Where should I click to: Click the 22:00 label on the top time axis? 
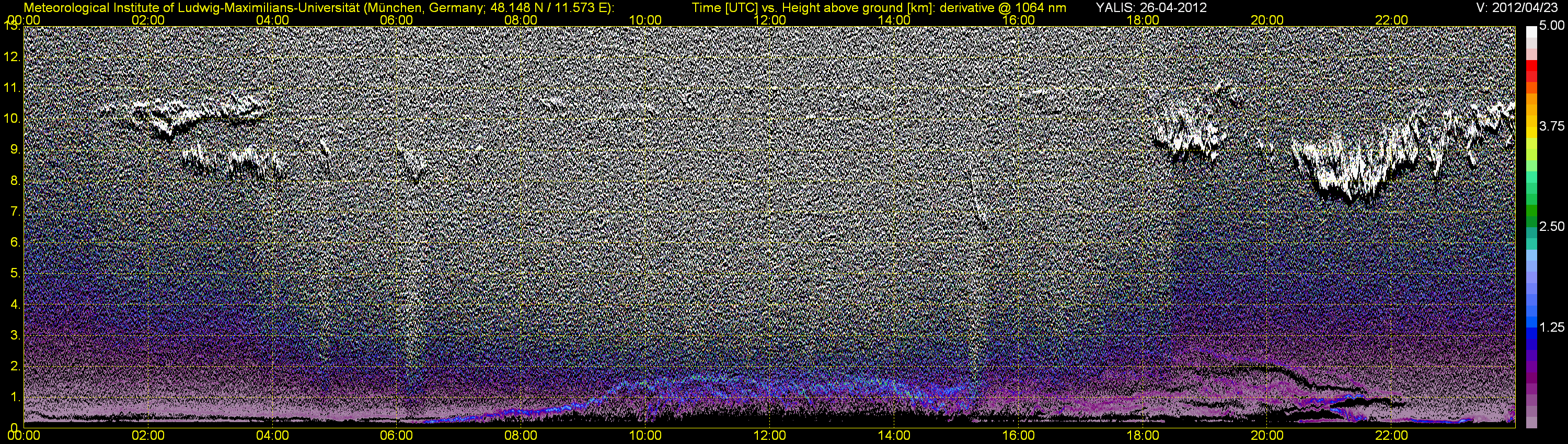point(1391,20)
